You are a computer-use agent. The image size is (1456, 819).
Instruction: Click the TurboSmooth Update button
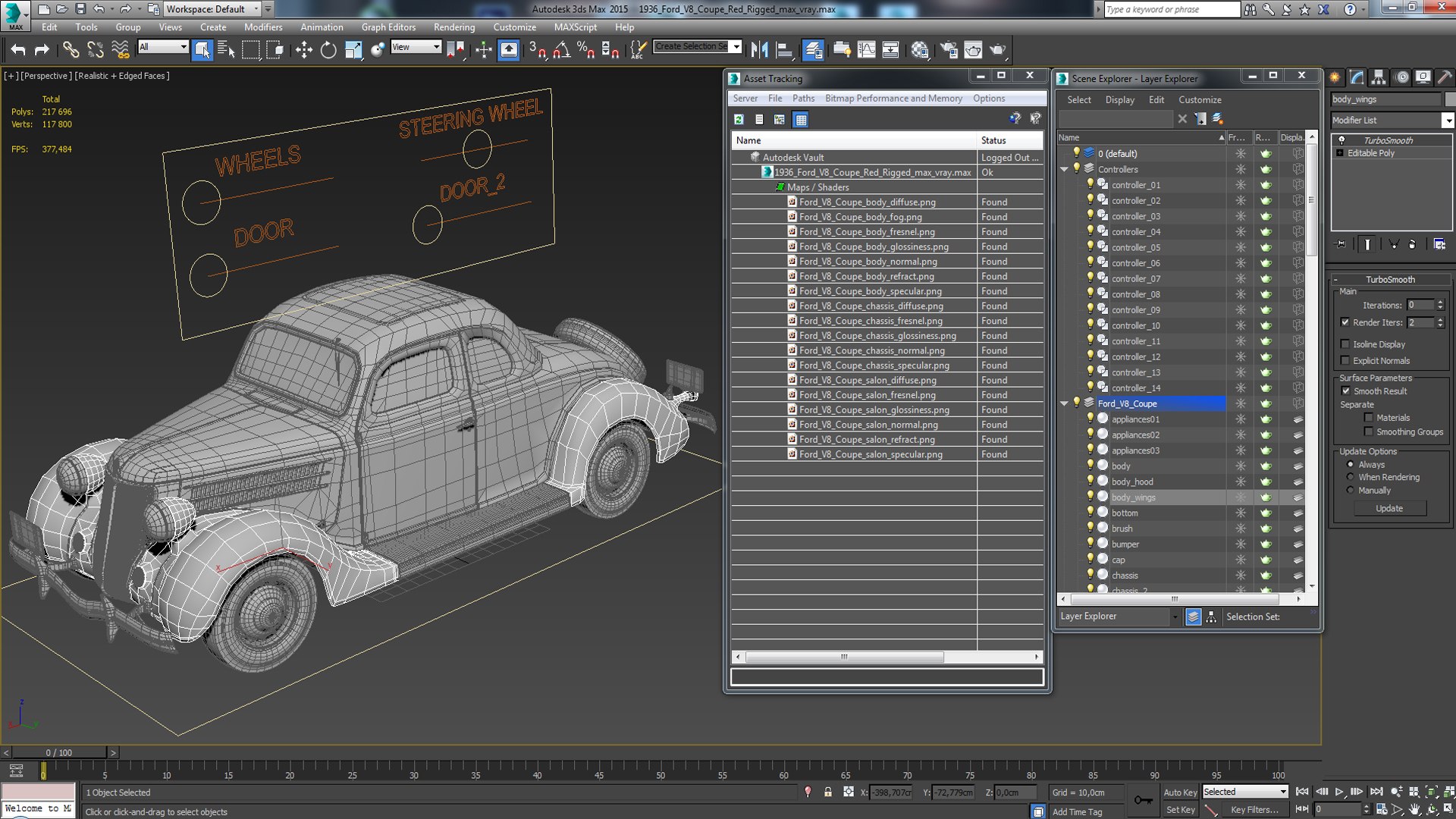pos(1389,509)
